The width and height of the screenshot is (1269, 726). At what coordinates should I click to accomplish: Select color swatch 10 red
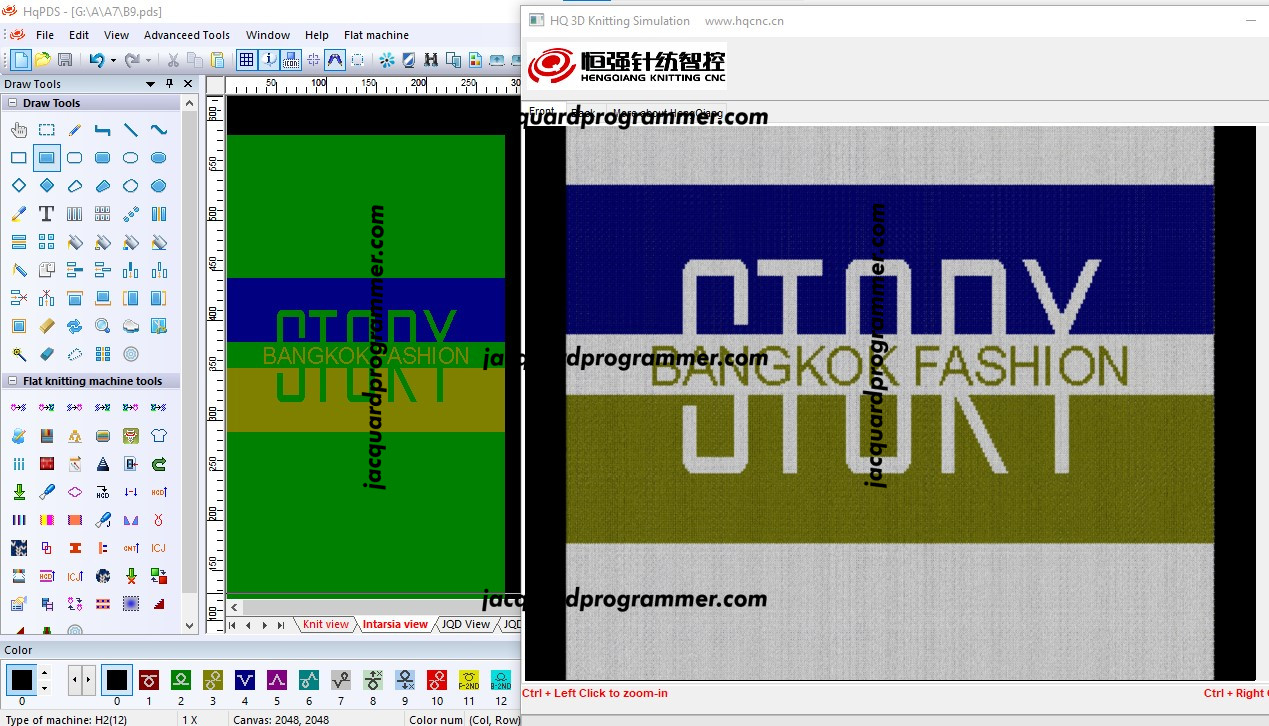click(x=437, y=680)
